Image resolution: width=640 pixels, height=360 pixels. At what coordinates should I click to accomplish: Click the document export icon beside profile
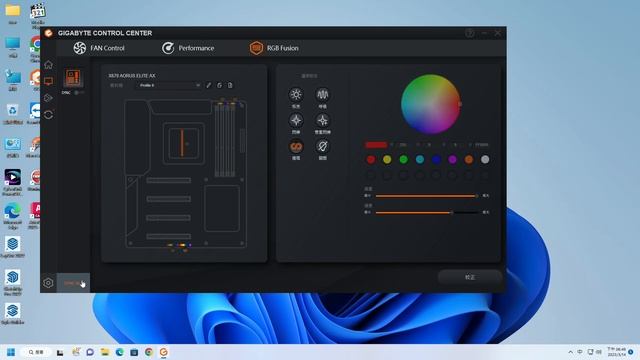[x=230, y=85]
